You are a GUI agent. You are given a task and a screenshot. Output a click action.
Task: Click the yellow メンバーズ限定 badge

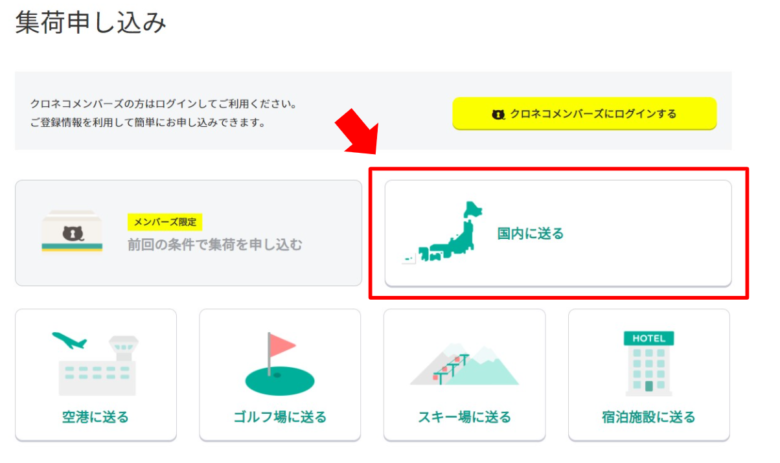[x=165, y=222]
